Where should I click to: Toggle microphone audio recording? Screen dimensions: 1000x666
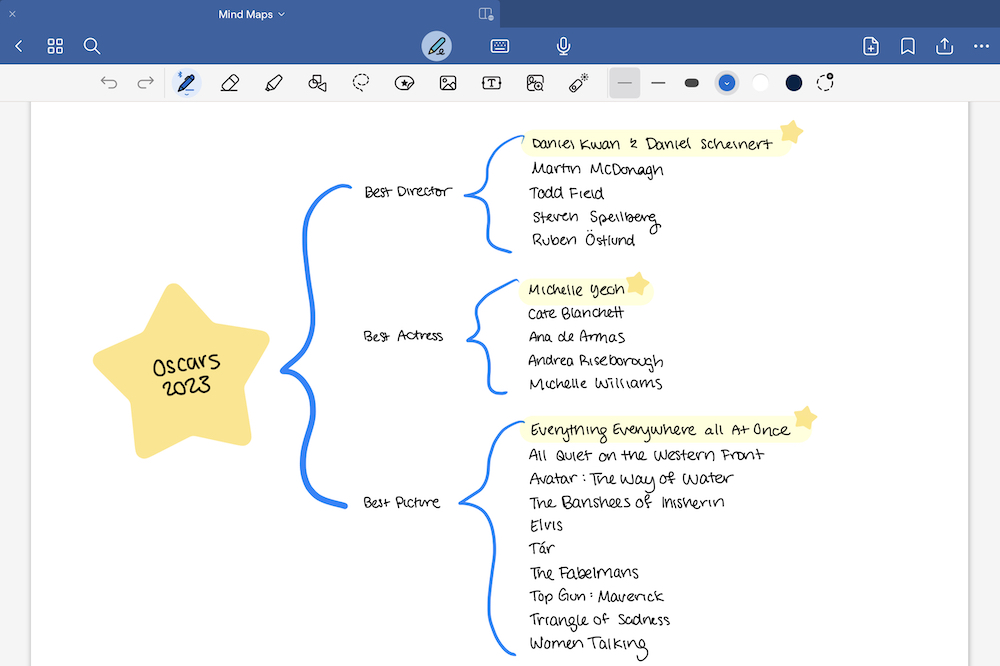coord(563,46)
